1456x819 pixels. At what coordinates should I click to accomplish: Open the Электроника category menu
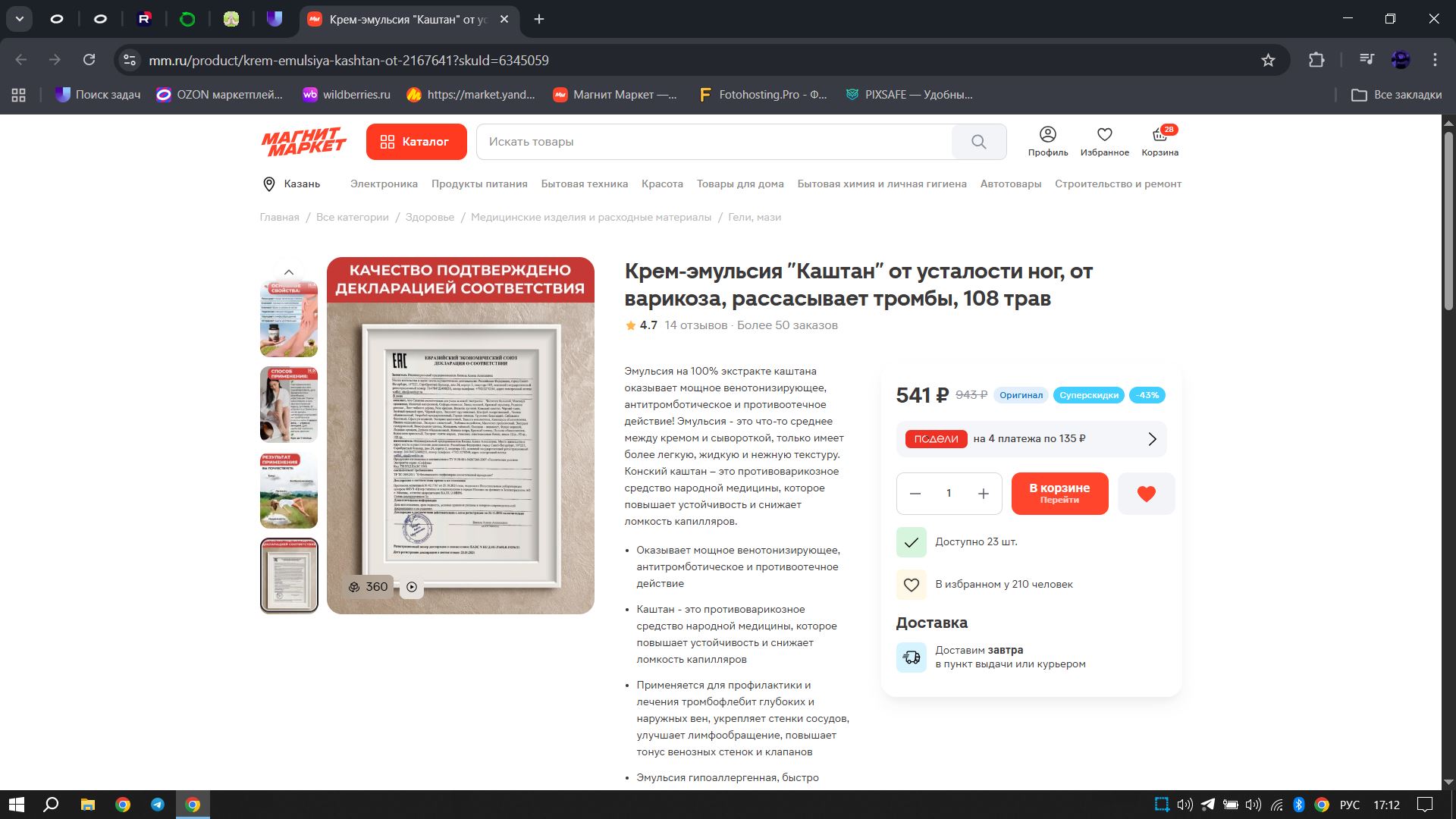(x=384, y=184)
